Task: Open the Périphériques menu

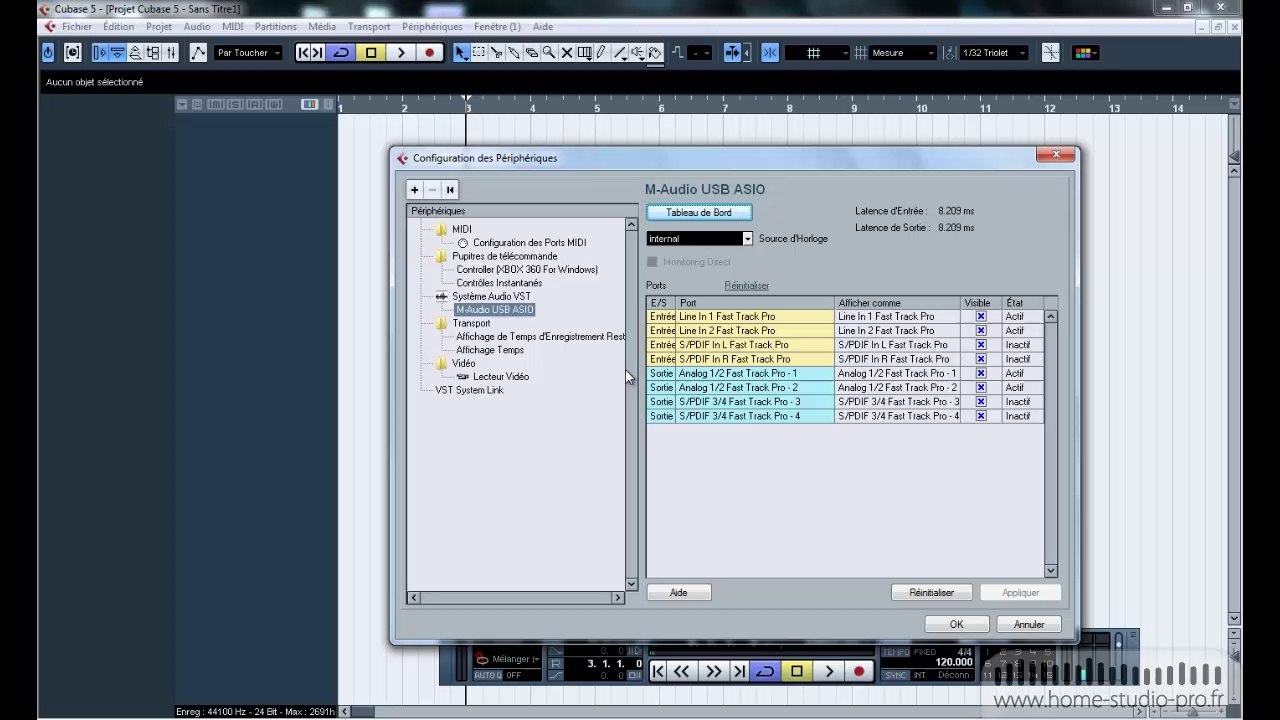Action: [x=432, y=27]
